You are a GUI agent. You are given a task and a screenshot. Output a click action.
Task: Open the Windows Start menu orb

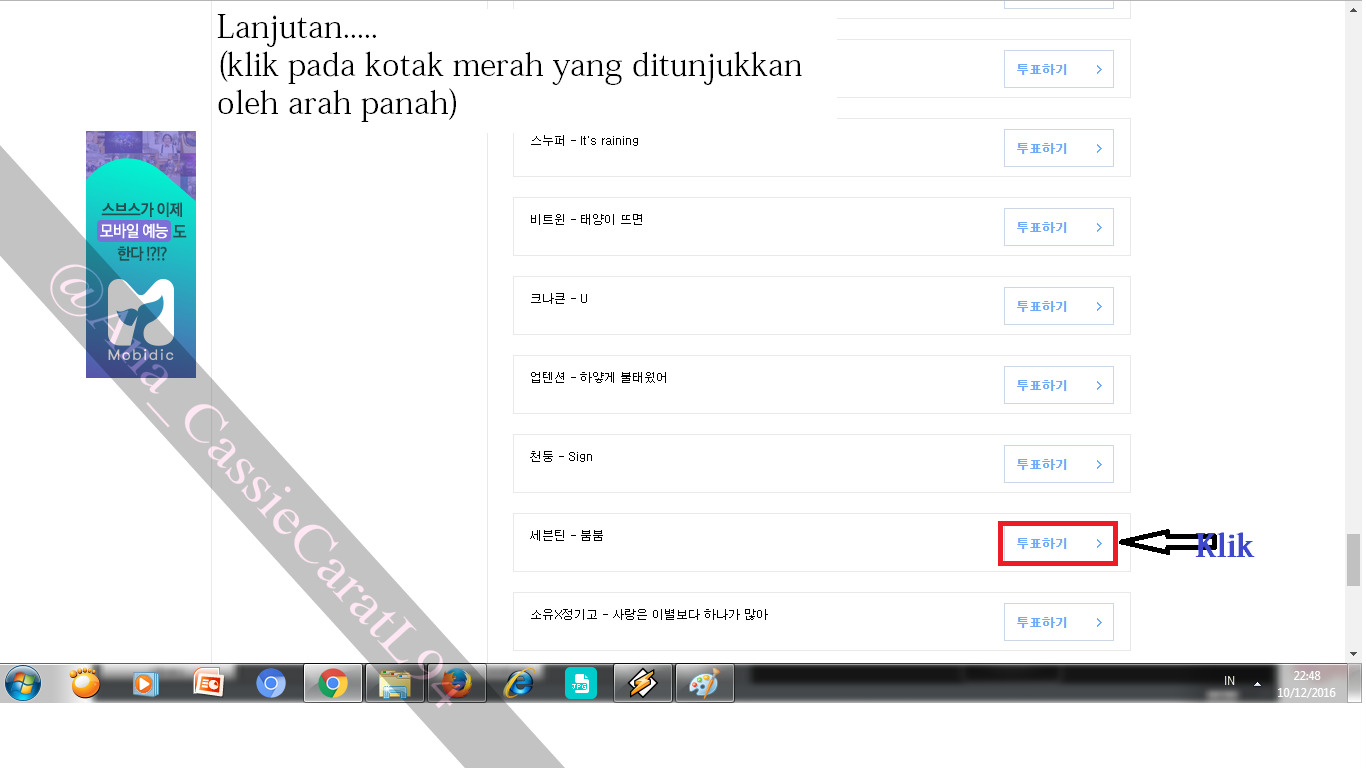click(22, 683)
